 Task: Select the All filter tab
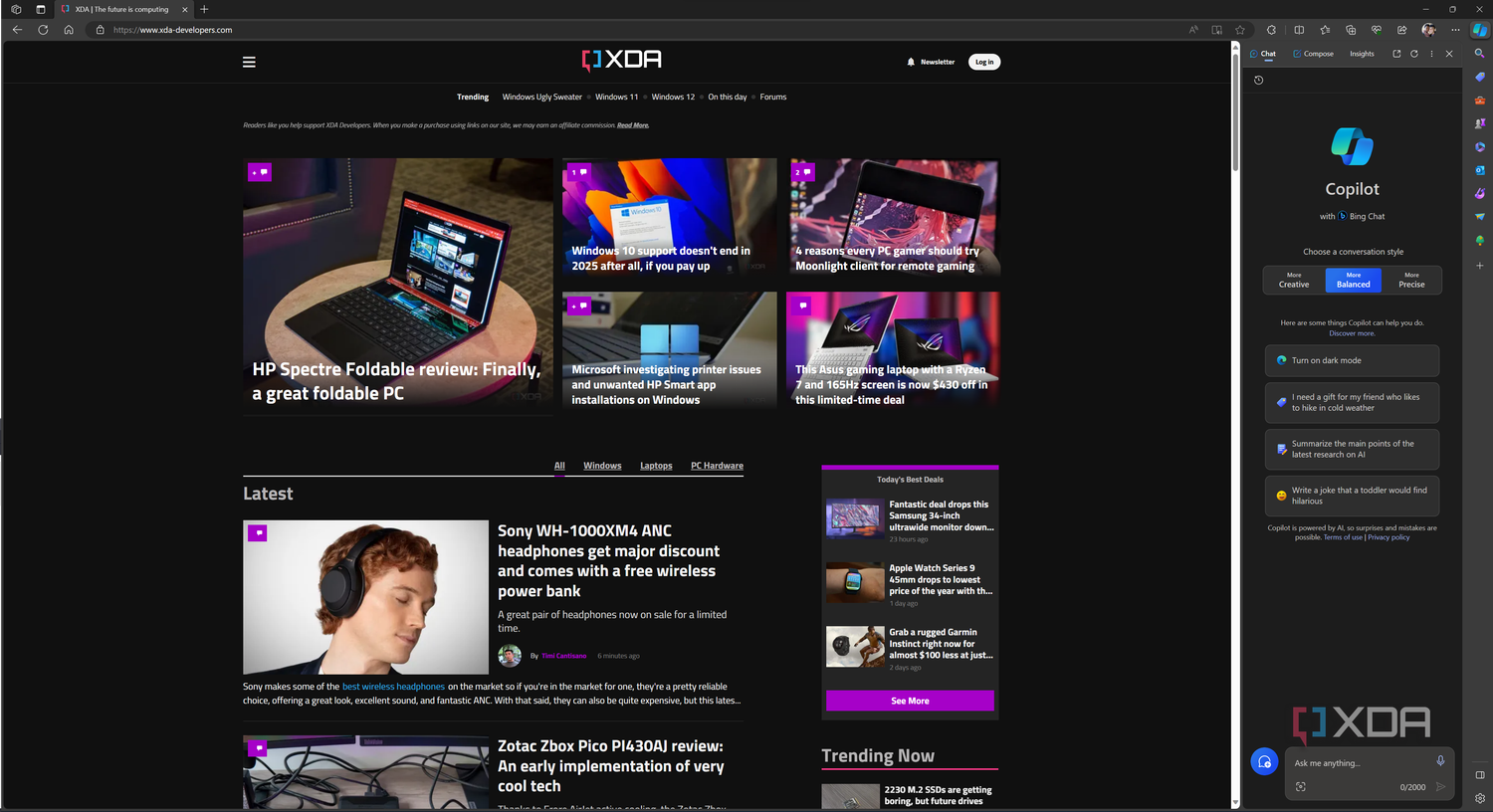click(x=559, y=466)
